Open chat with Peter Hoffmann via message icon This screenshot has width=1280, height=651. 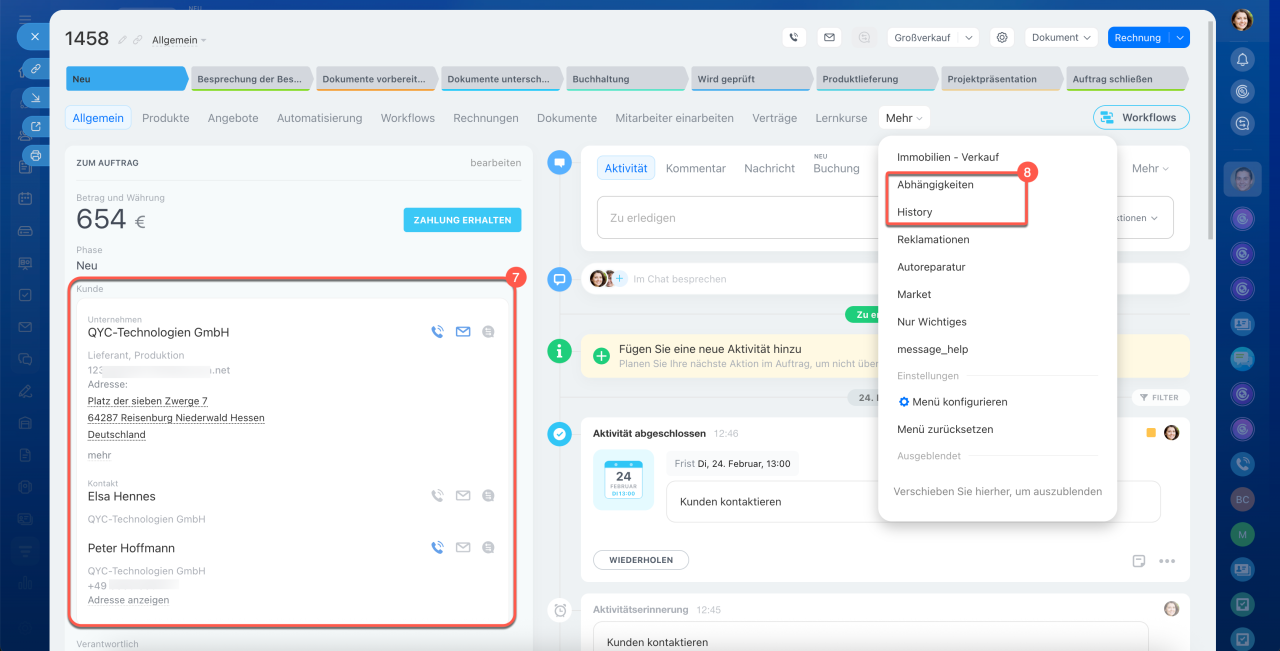click(x=488, y=547)
